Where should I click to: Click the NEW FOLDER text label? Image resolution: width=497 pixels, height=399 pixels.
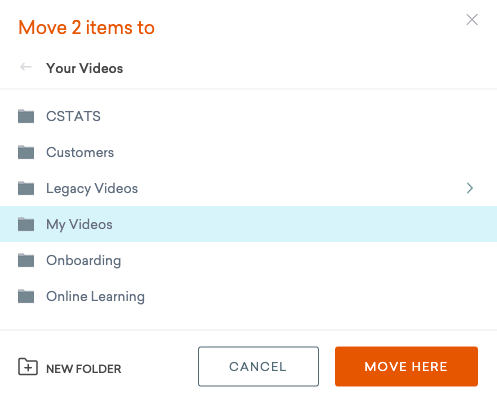click(x=84, y=369)
